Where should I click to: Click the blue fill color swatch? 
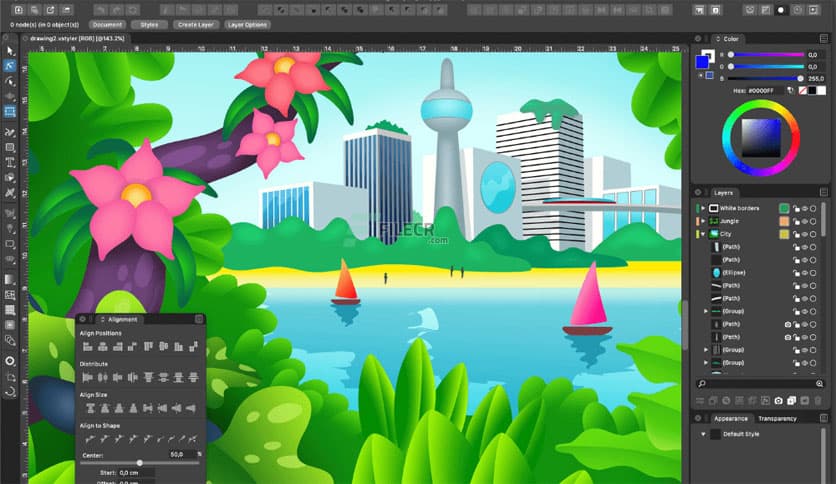tap(702, 62)
